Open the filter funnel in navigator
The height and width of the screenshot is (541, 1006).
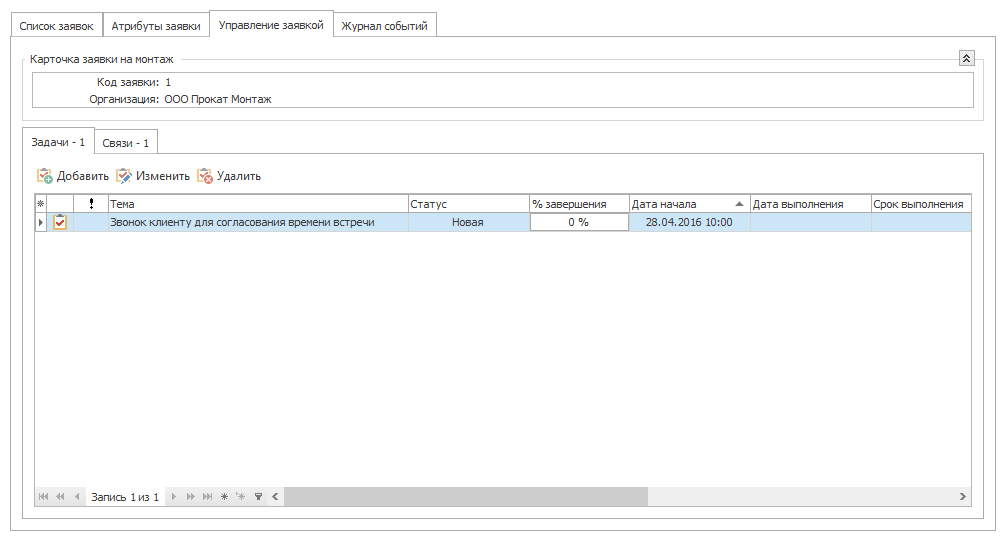tap(258, 497)
